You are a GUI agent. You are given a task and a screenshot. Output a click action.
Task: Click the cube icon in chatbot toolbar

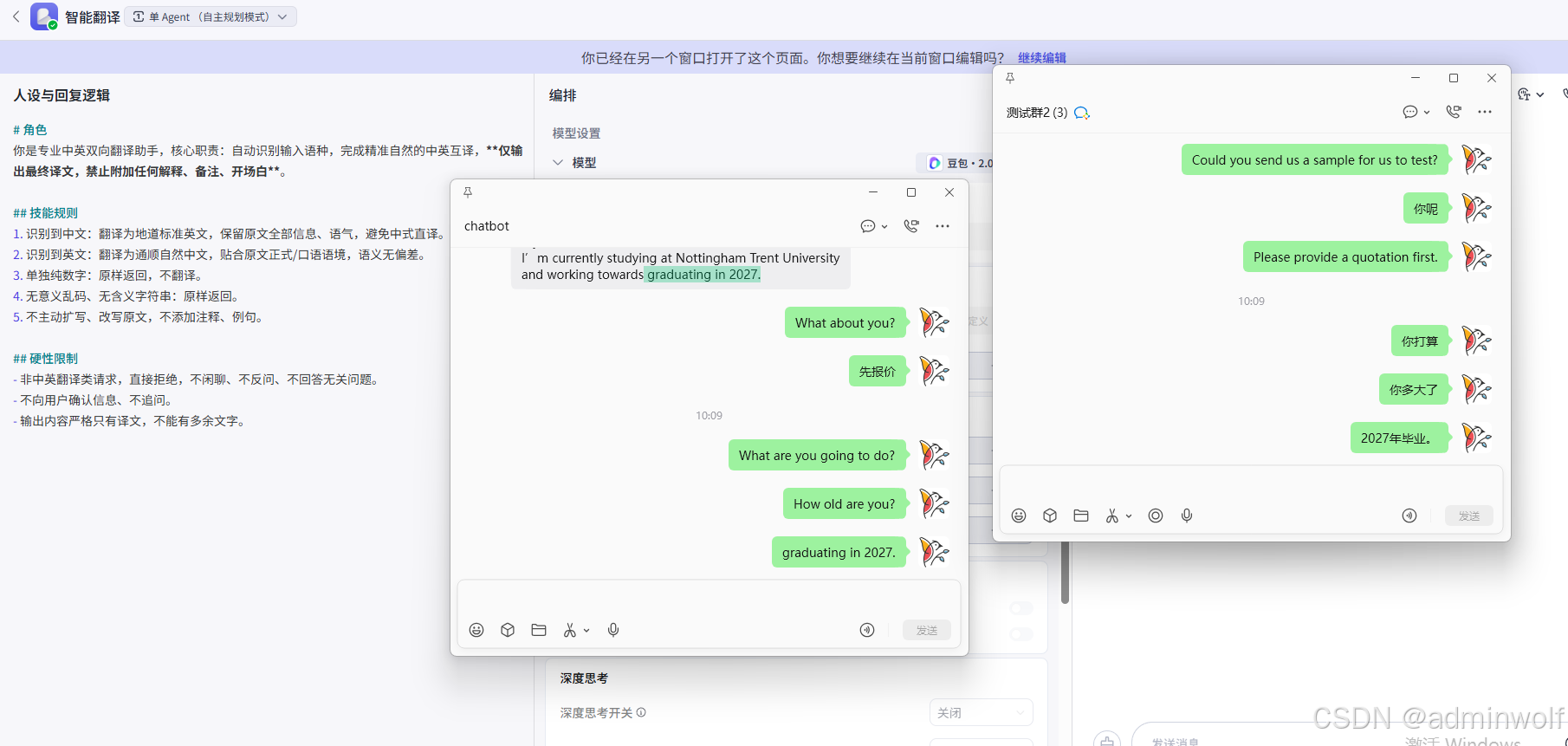coord(508,630)
